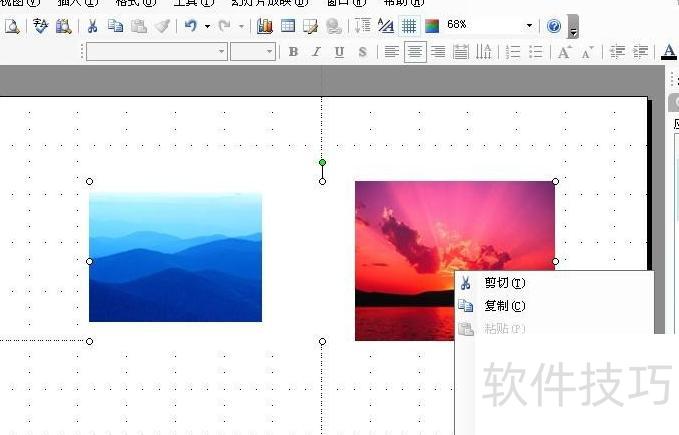This screenshot has width=679, height=435.
Task: Apply a bulleted list
Action: (536, 52)
